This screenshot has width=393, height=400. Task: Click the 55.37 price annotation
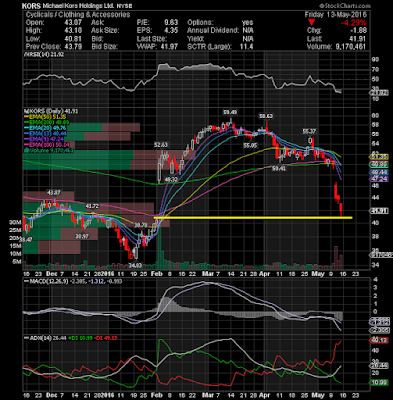[310, 131]
